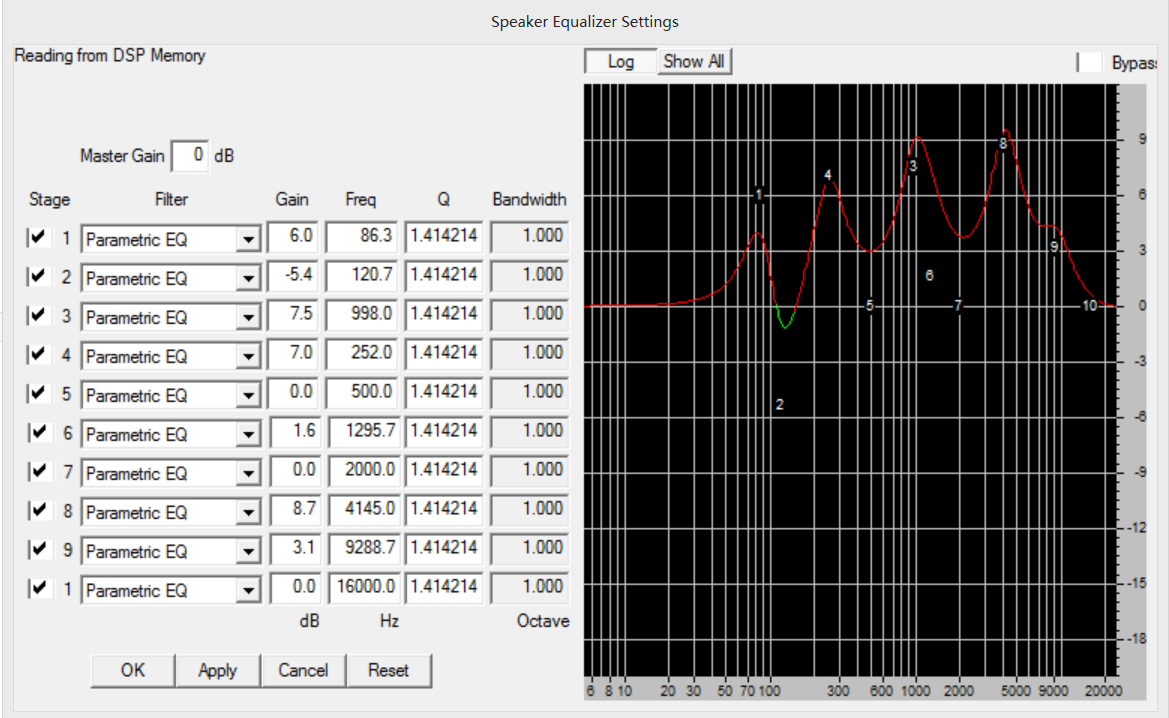This screenshot has height=718, width=1169.
Task: Select the Q field of stage 1
Action: [x=443, y=238]
